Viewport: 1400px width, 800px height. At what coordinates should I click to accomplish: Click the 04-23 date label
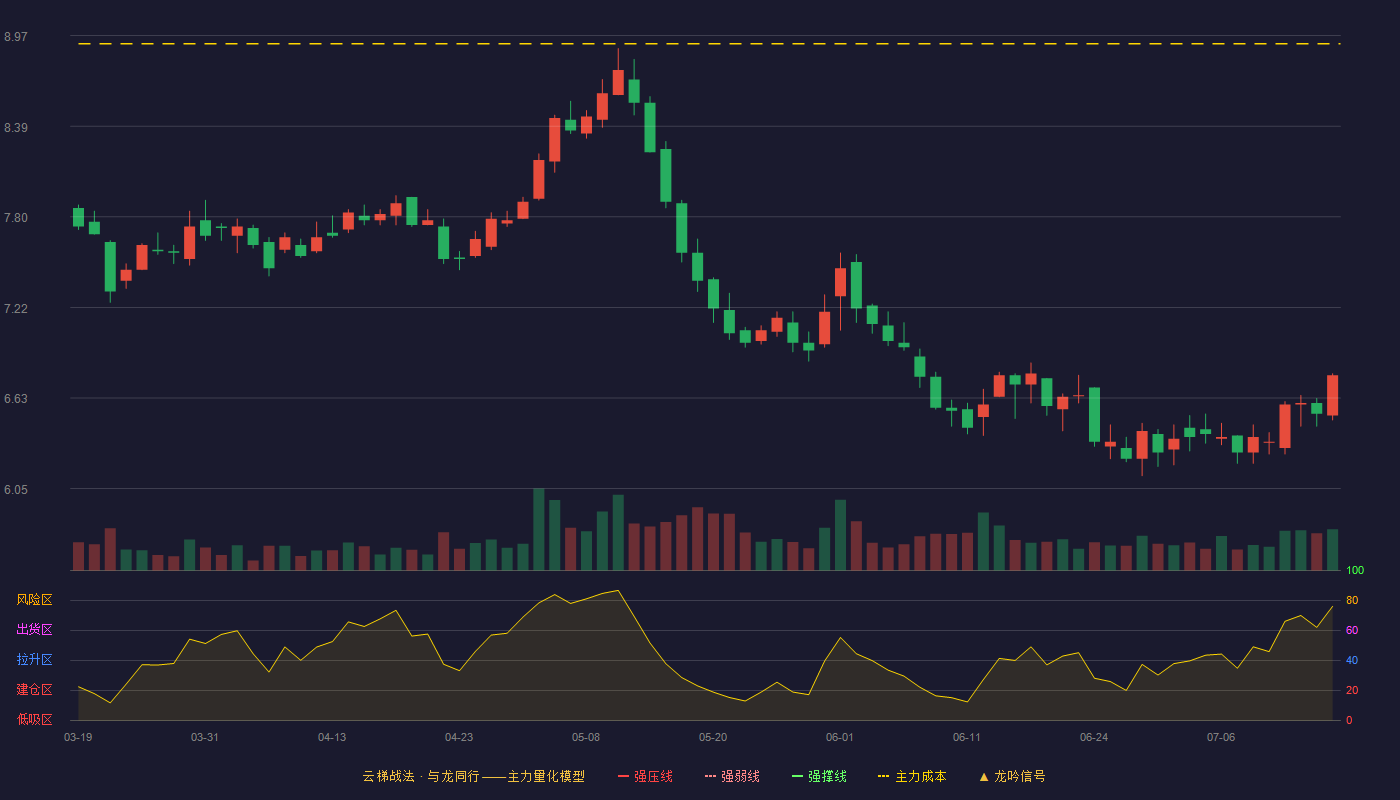point(459,737)
